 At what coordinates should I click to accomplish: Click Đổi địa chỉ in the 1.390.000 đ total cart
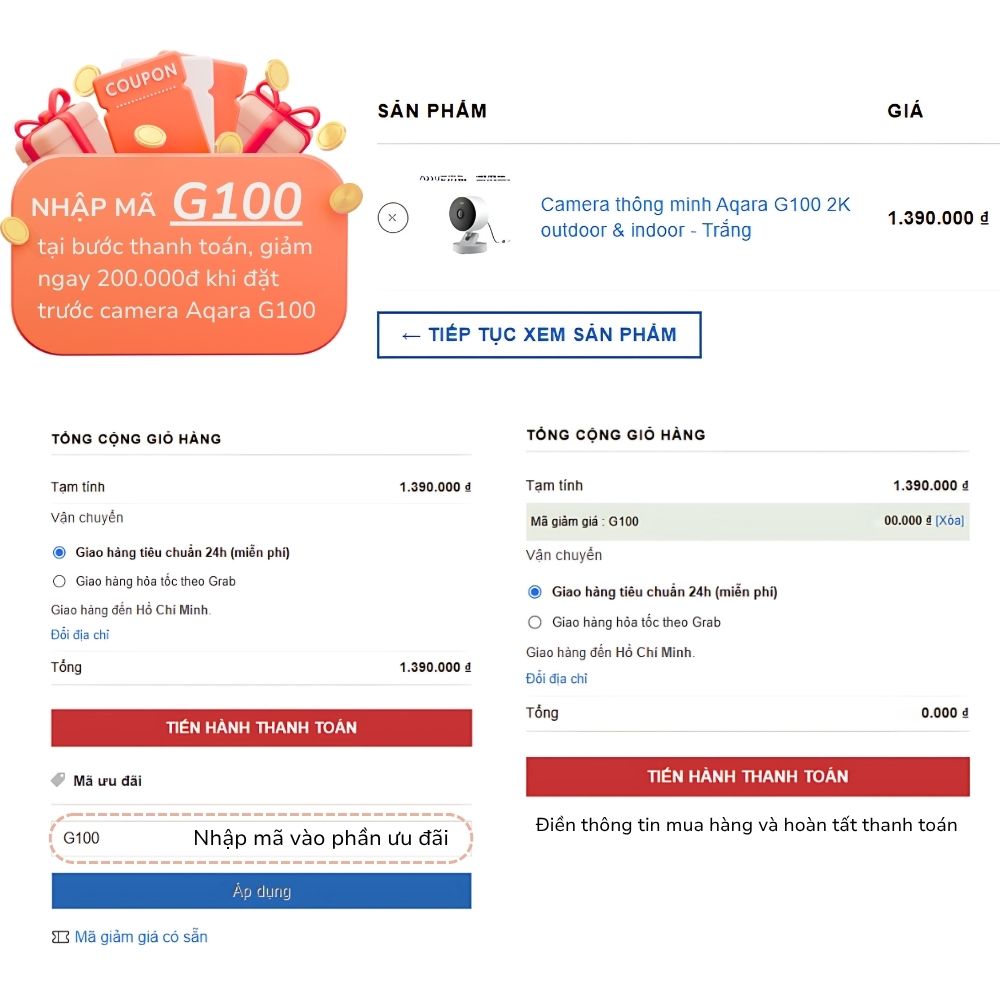(80, 635)
